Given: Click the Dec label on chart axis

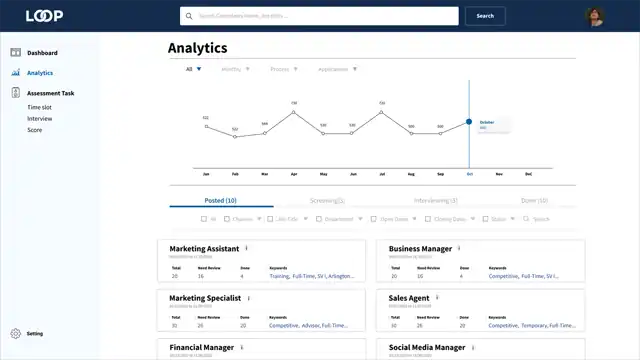Looking at the screenshot, I should (x=529, y=174).
